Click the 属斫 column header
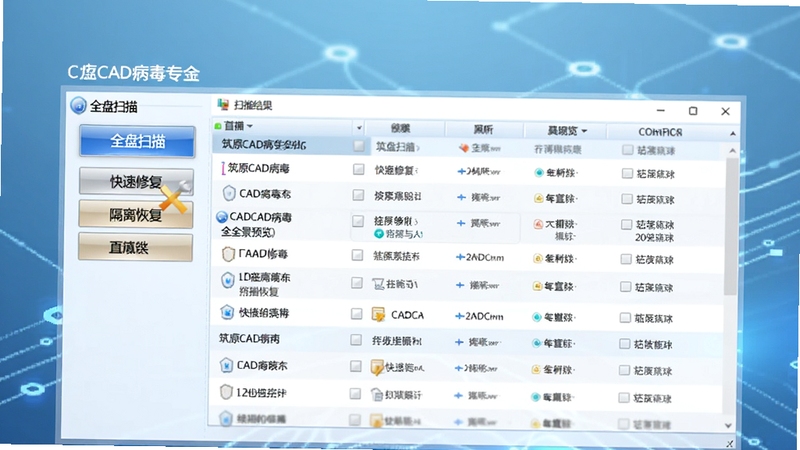Image resolution: width=800 pixels, height=450 pixels. point(483,130)
